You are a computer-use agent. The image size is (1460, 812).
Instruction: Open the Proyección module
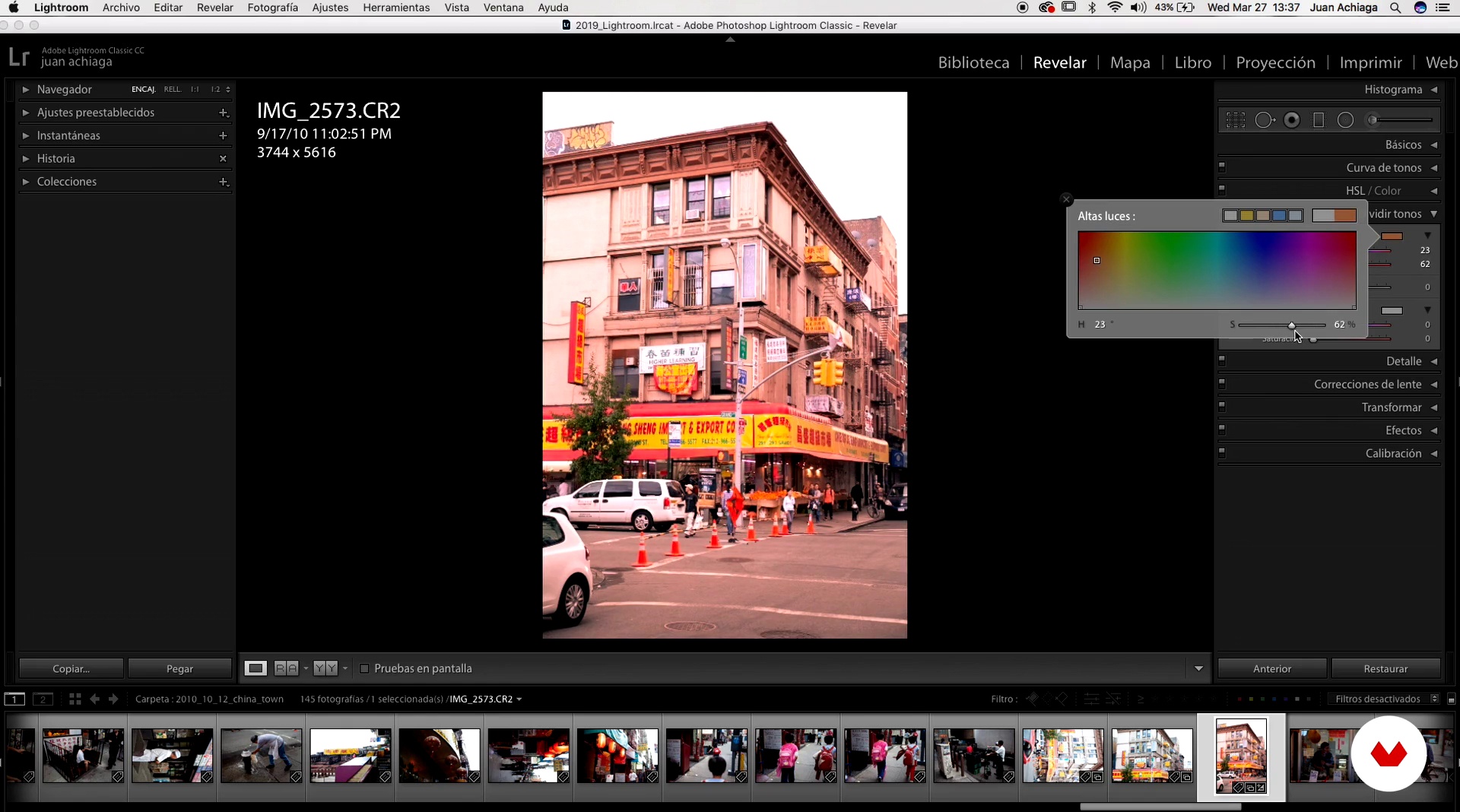coord(1275,62)
